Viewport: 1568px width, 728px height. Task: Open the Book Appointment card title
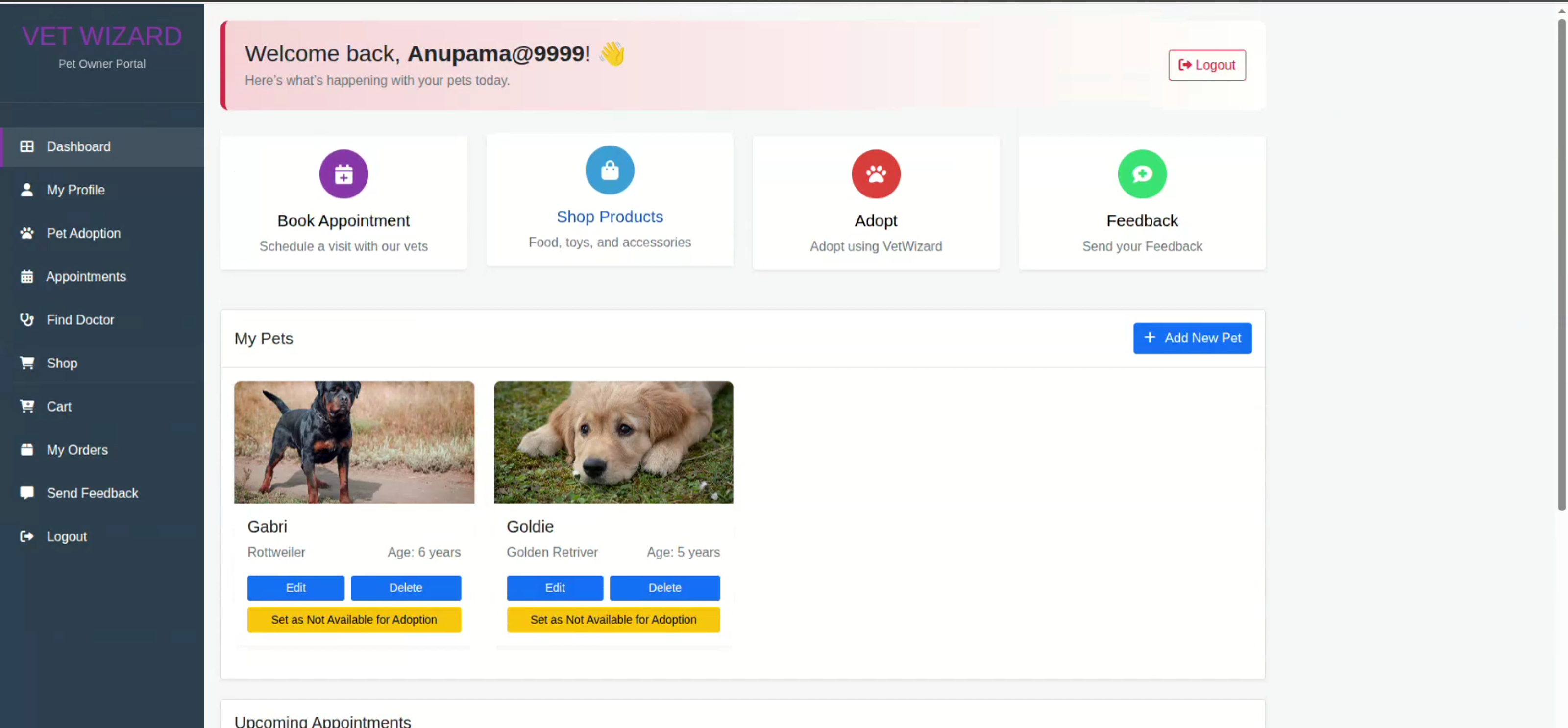coord(343,220)
